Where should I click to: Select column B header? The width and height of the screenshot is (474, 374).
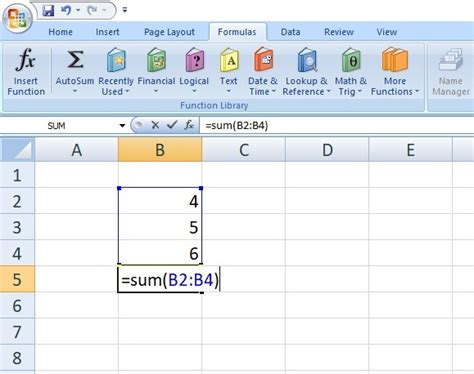160,150
